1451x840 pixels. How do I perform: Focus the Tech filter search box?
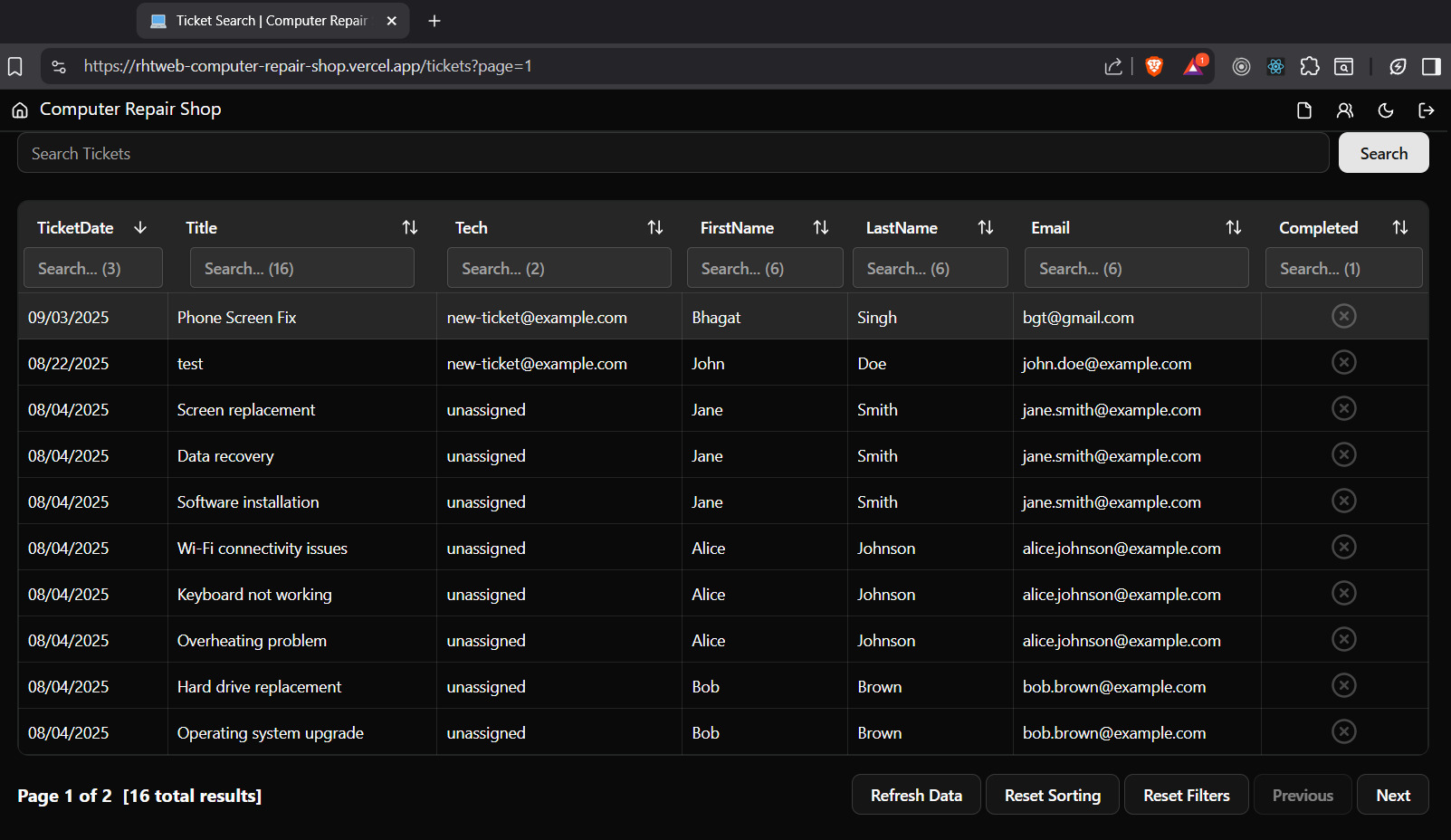click(x=559, y=268)
